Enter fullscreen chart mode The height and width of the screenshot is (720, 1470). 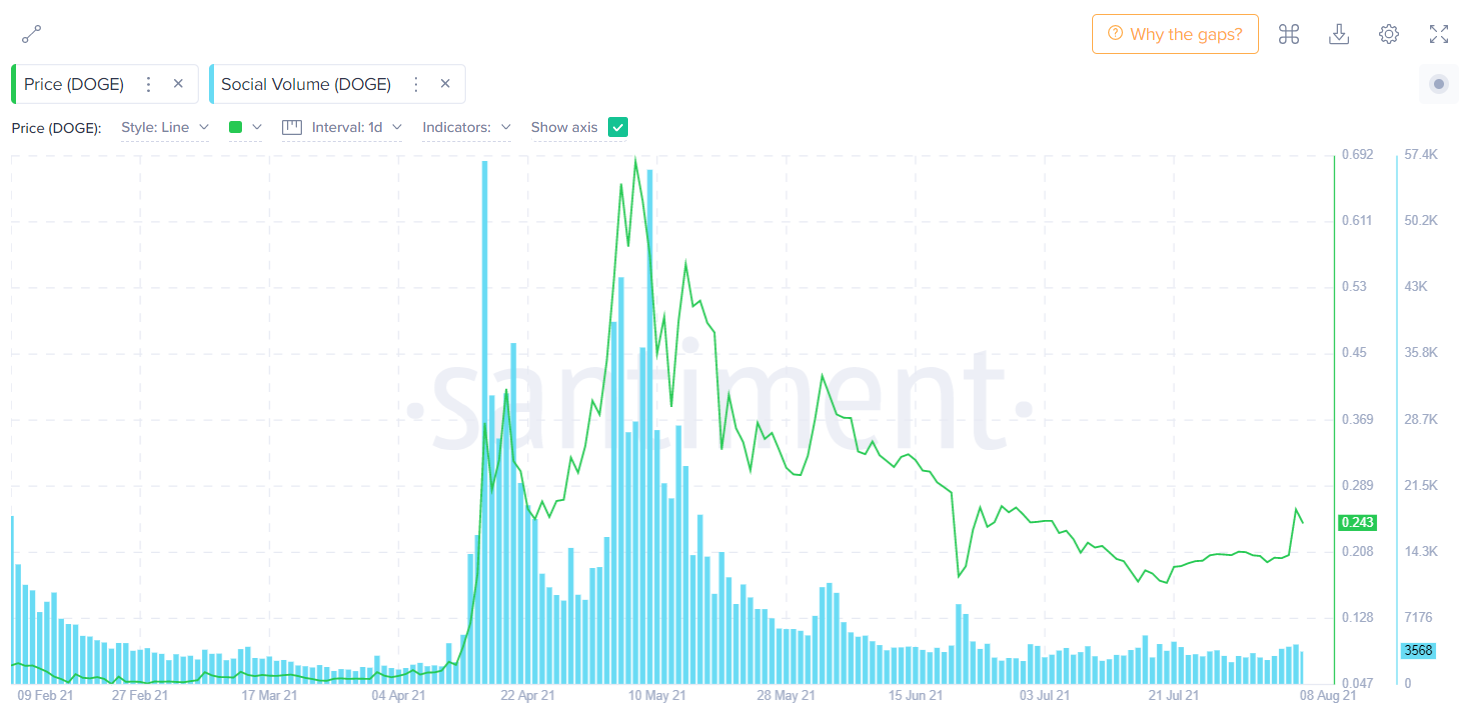1439,34
